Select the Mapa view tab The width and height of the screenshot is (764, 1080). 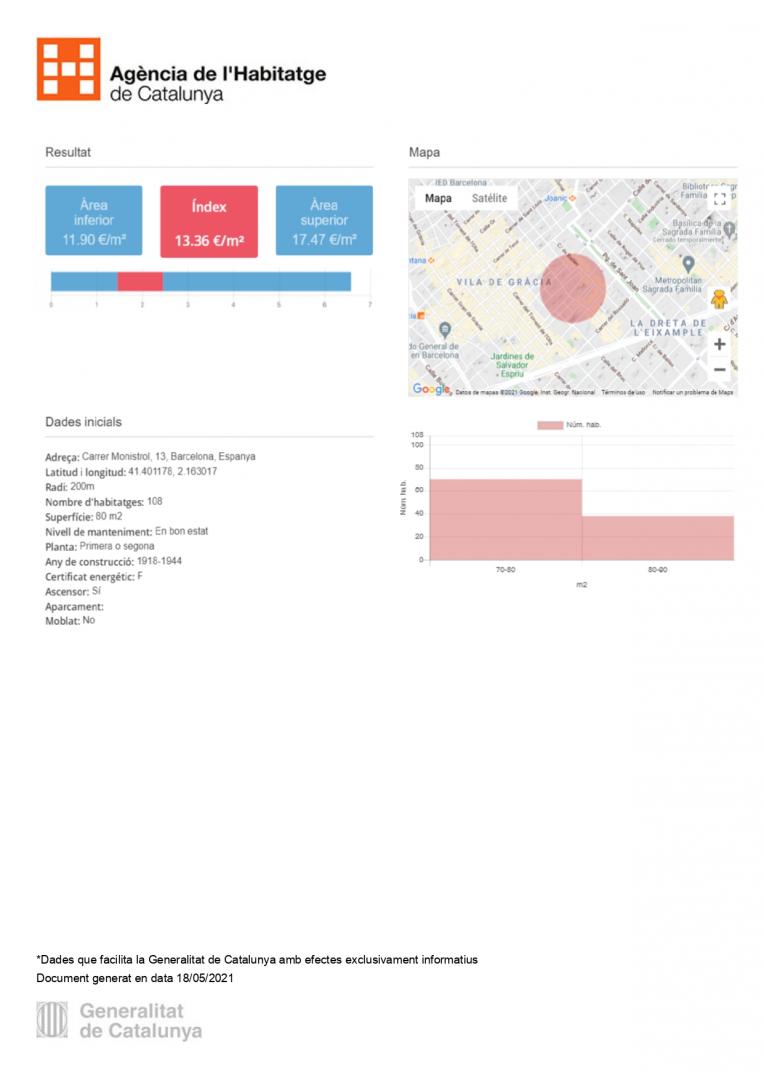coord(438,198)
